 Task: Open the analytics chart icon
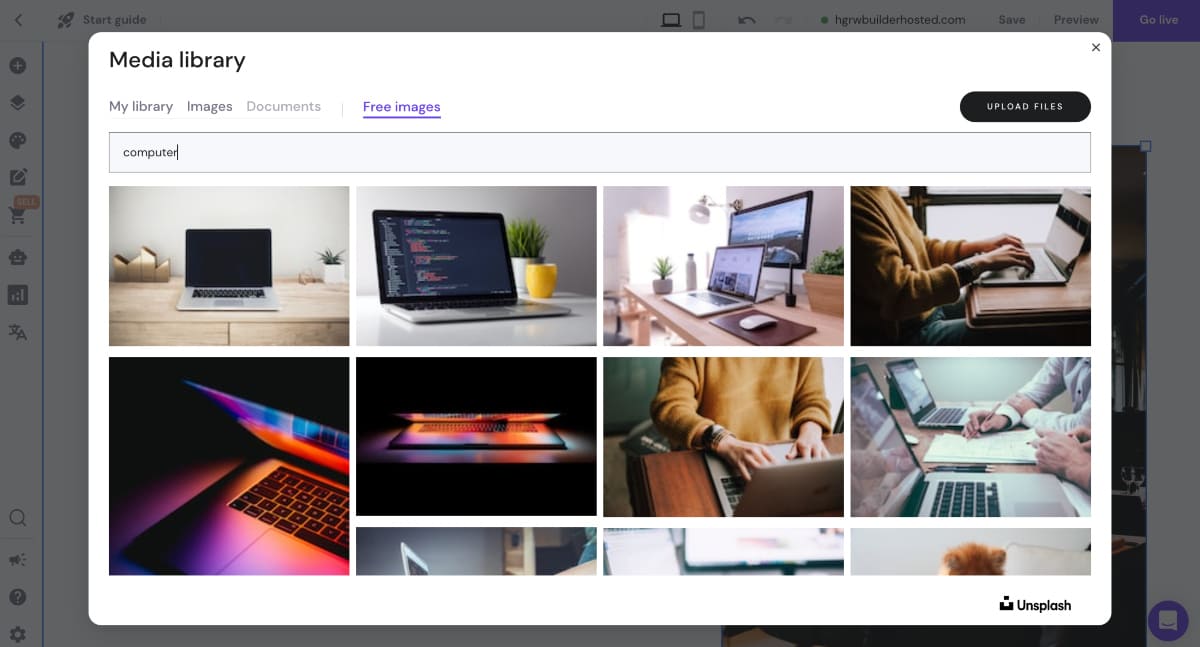pyautogui.click(x=18, y=295)
